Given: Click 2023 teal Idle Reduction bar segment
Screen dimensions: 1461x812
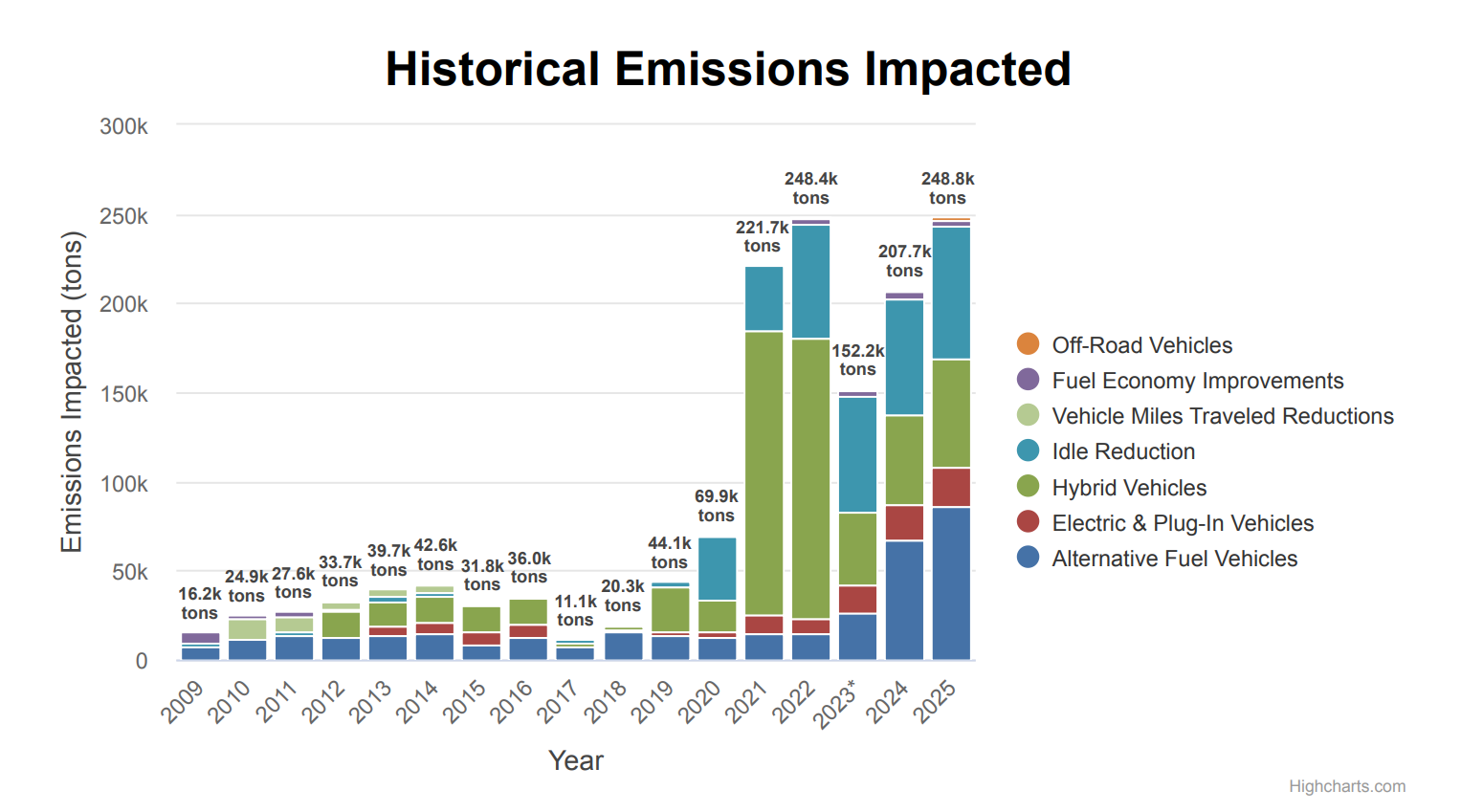Looking at the screenshot, I should point(857,455).
